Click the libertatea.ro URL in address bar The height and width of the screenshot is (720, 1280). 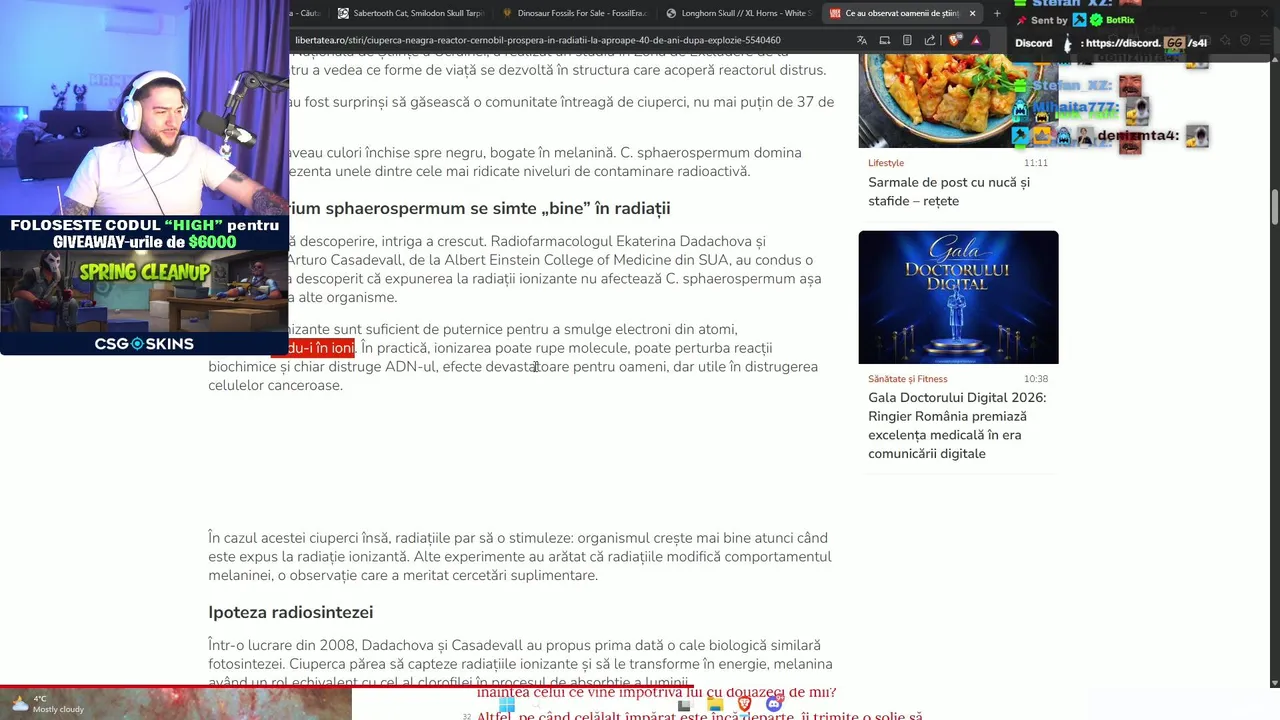[538, 41]
